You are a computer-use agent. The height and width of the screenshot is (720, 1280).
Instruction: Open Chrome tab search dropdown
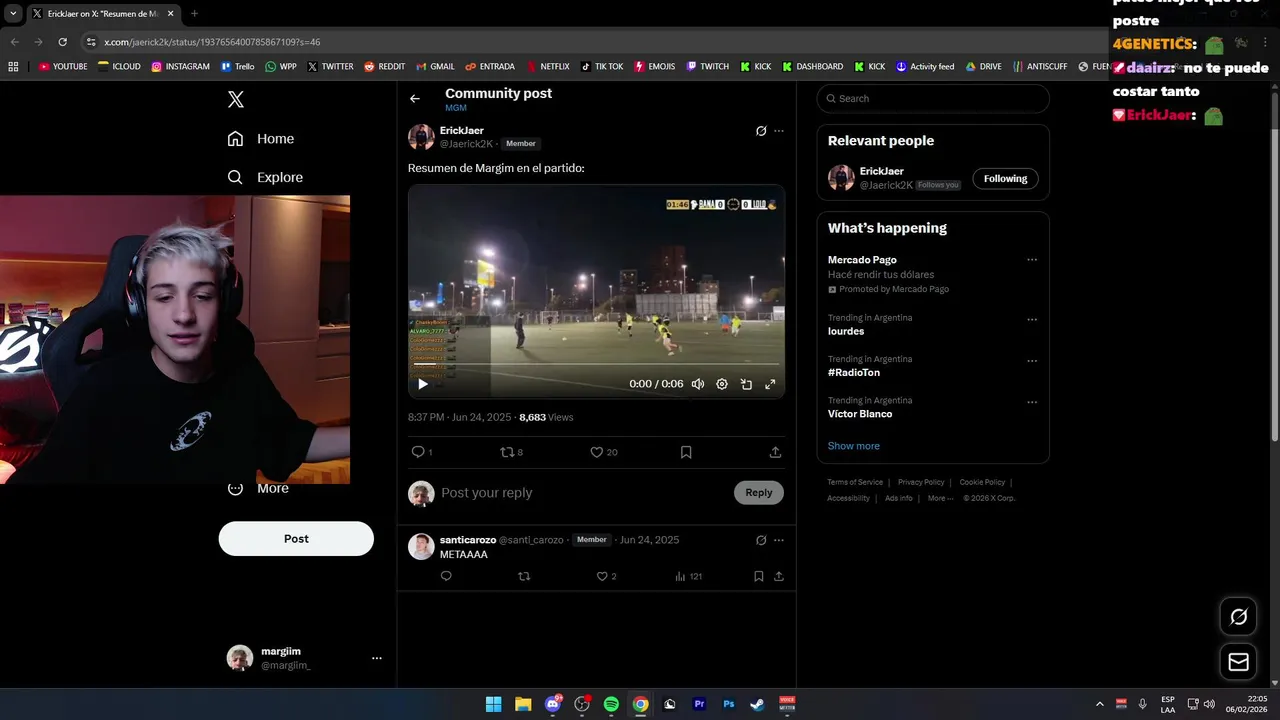pyautogui.click(x=13, y=14)
